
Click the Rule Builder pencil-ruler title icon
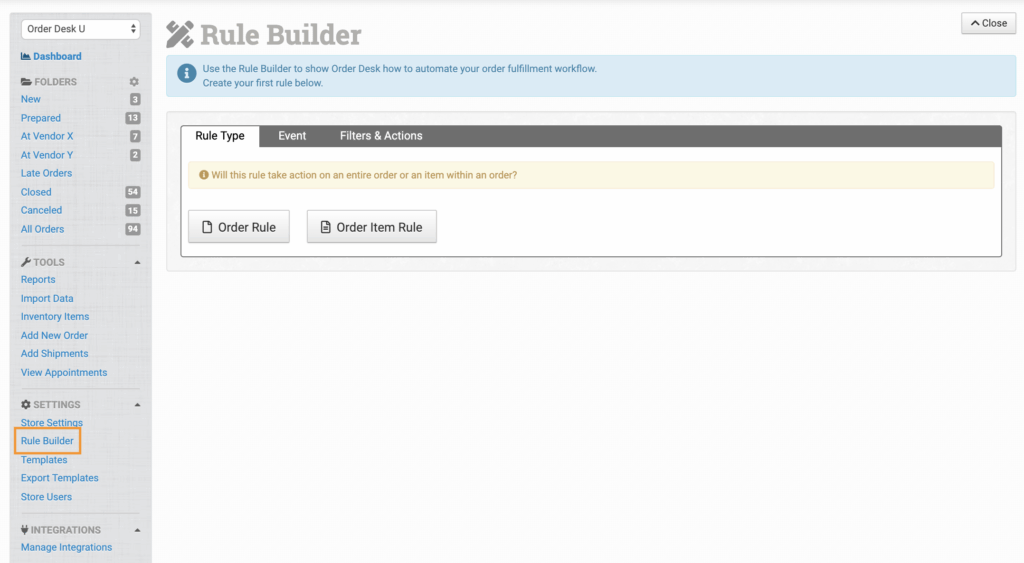[180, 34]
